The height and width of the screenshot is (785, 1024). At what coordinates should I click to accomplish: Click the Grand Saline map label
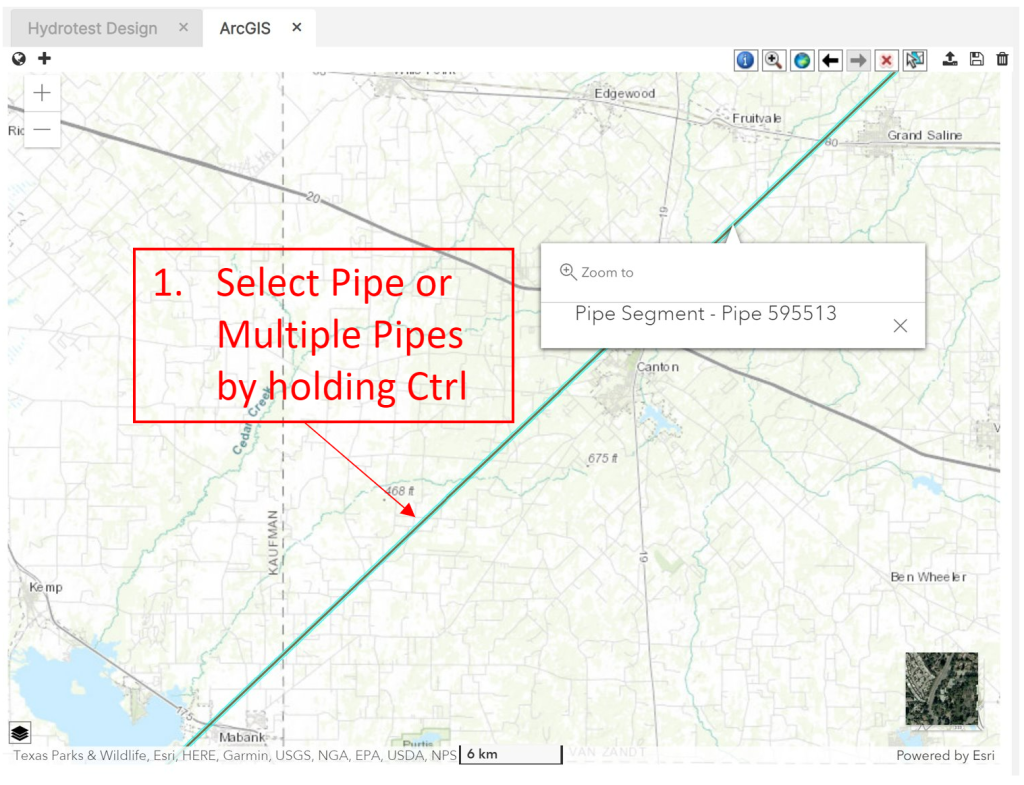(x=924, y=135)
